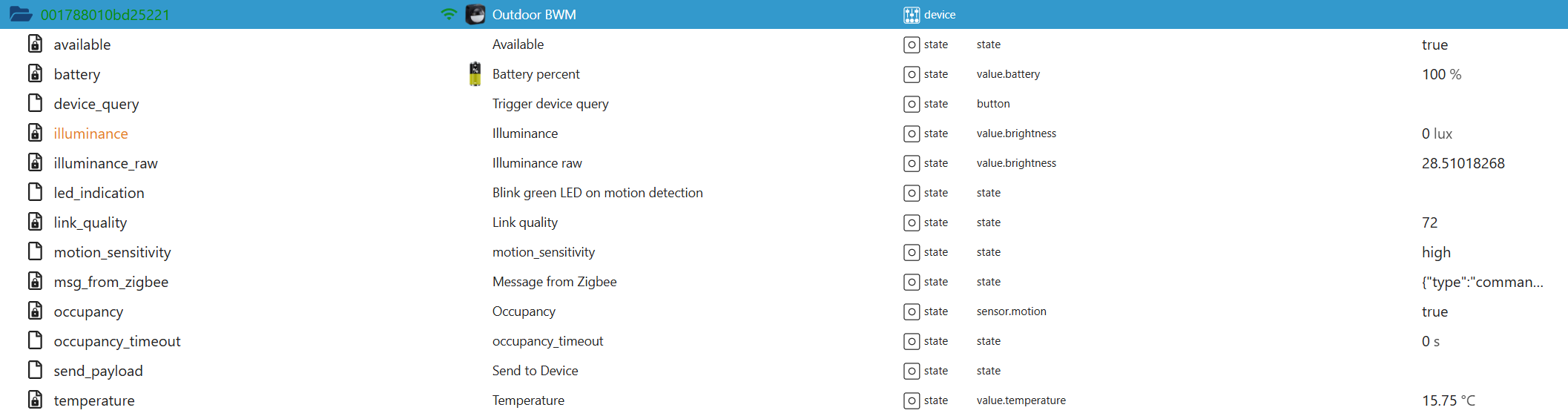Select the illuminance state entry

(x=90, y=133)
